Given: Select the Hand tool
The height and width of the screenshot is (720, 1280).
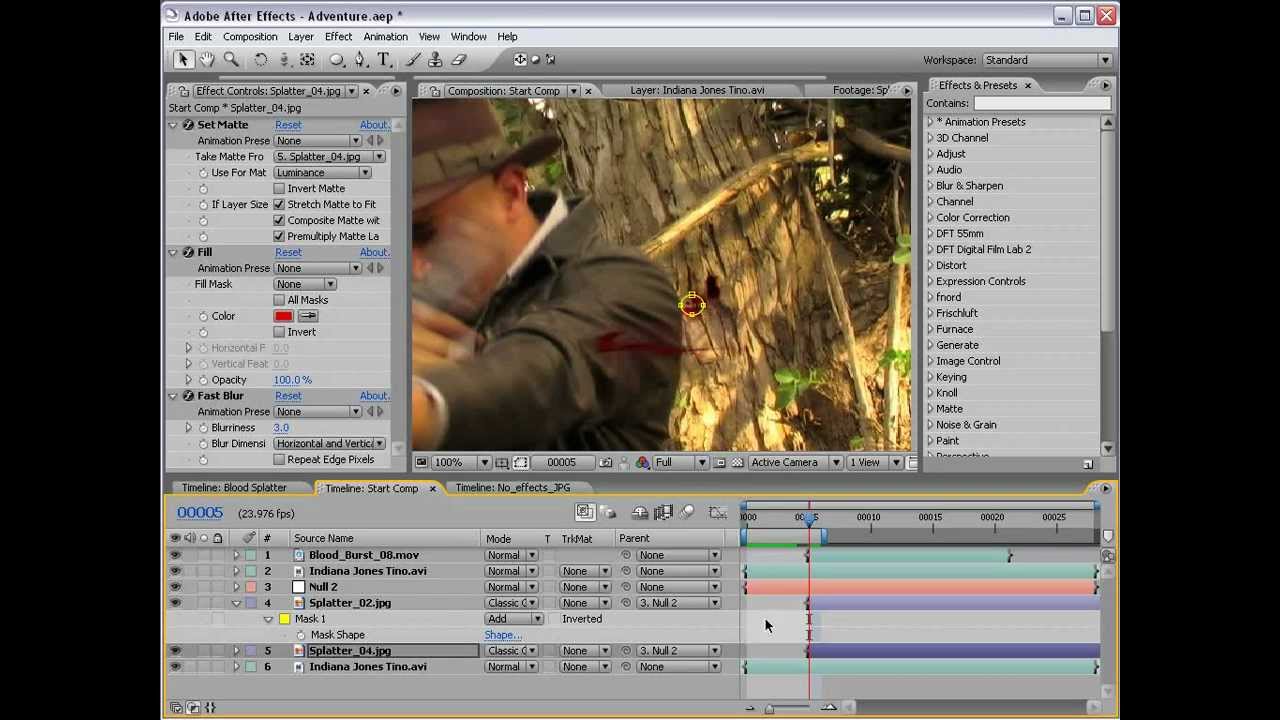Looking at the screenshot, I should (x=207, y=60).
